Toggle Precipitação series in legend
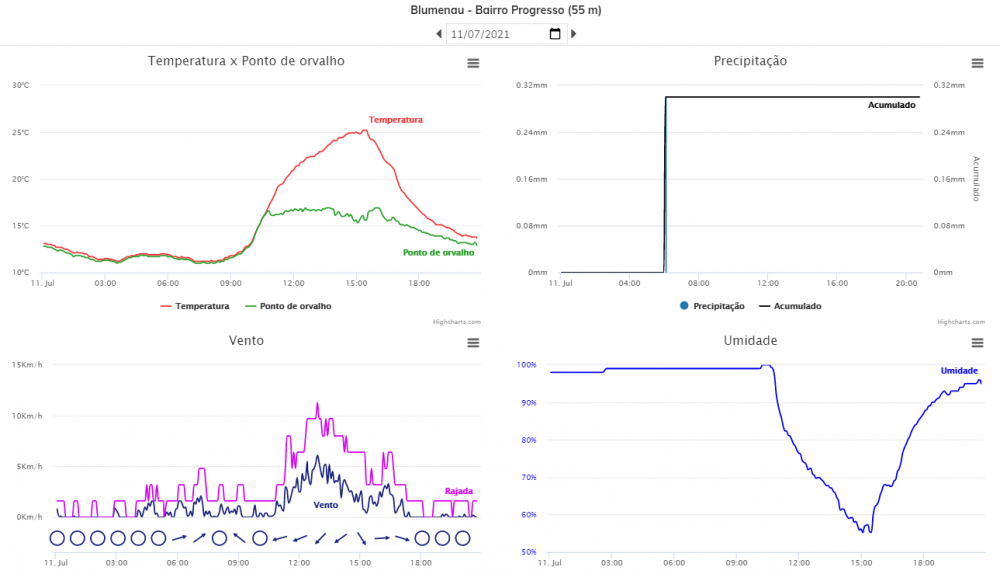 point(712,306)
